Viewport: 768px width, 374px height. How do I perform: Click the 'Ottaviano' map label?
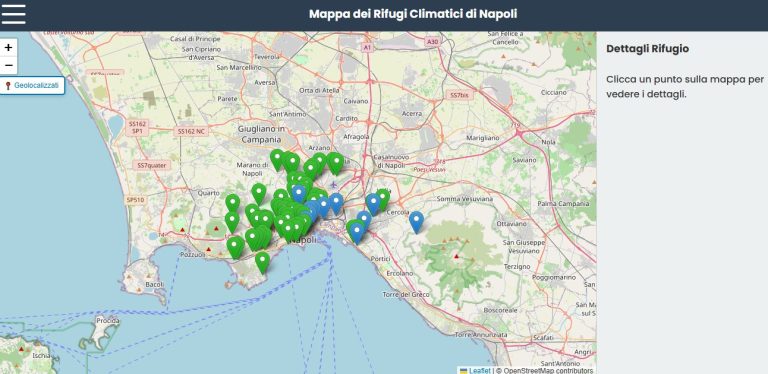tap(511, 223)
